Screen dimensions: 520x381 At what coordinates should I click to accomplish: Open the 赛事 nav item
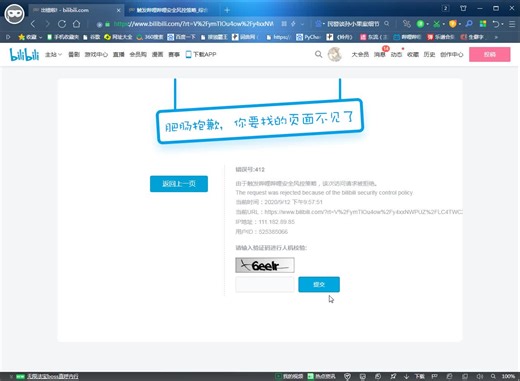pos(174,54)
